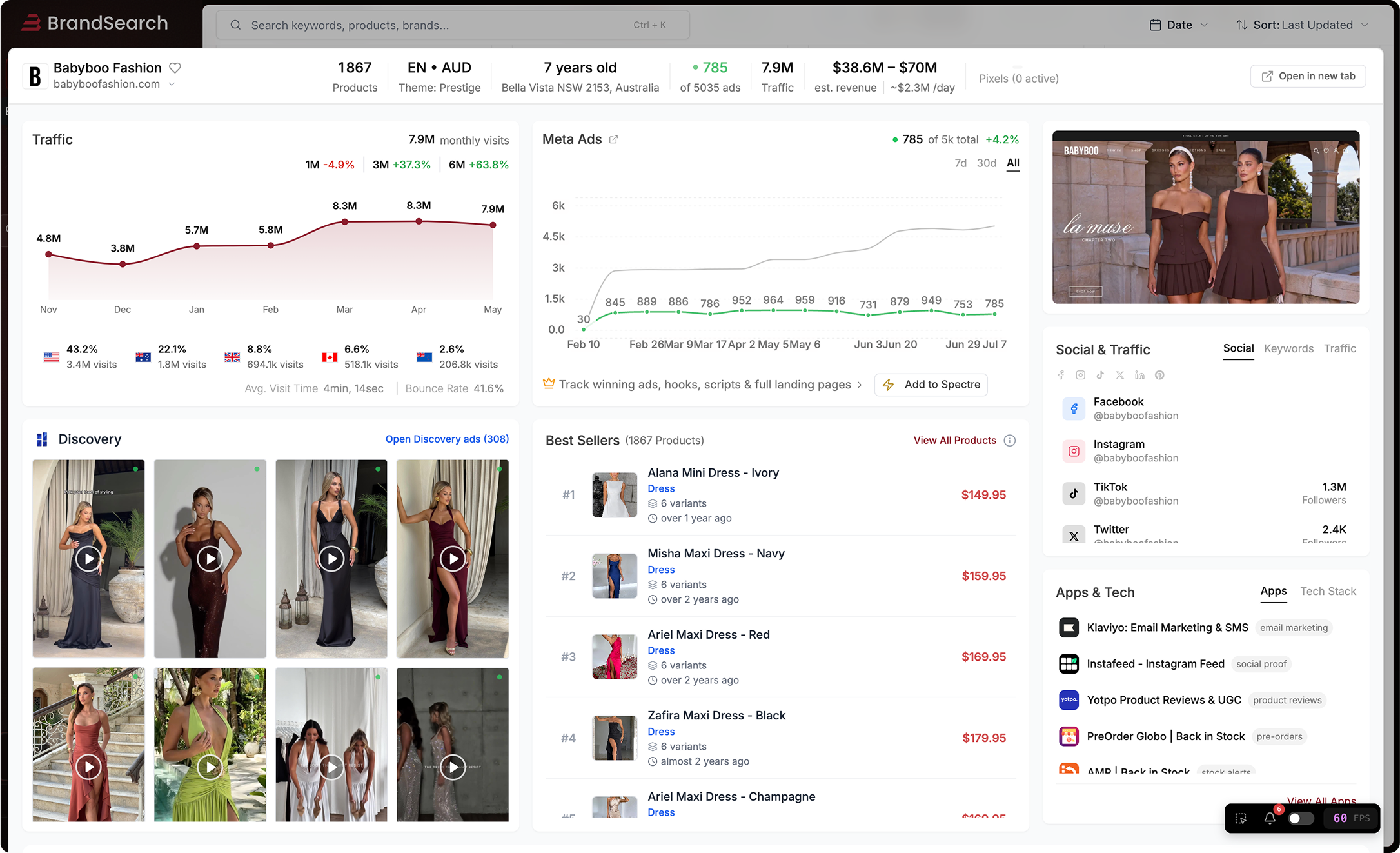Play the first Discovery video thumbnail
The height and width of the screenshot is (853, 1400).
(x=88, y=559)
